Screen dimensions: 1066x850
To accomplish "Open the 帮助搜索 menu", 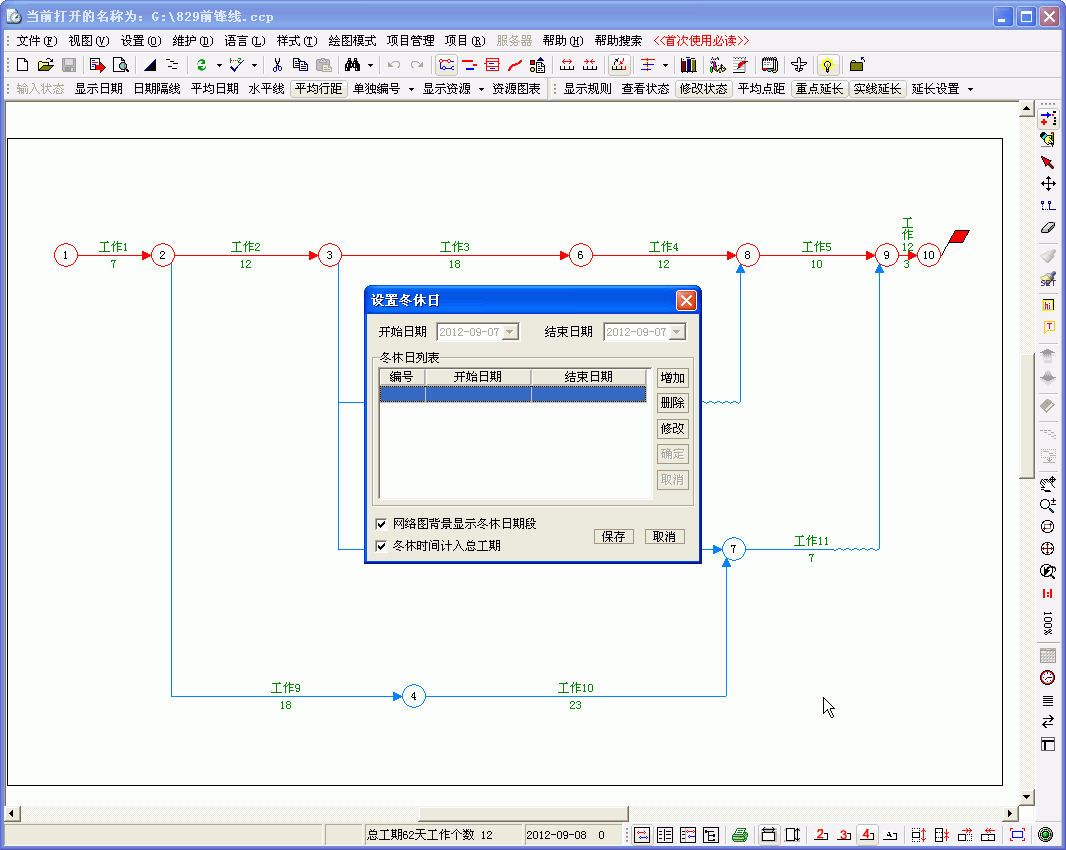I will tap(618, 41).
